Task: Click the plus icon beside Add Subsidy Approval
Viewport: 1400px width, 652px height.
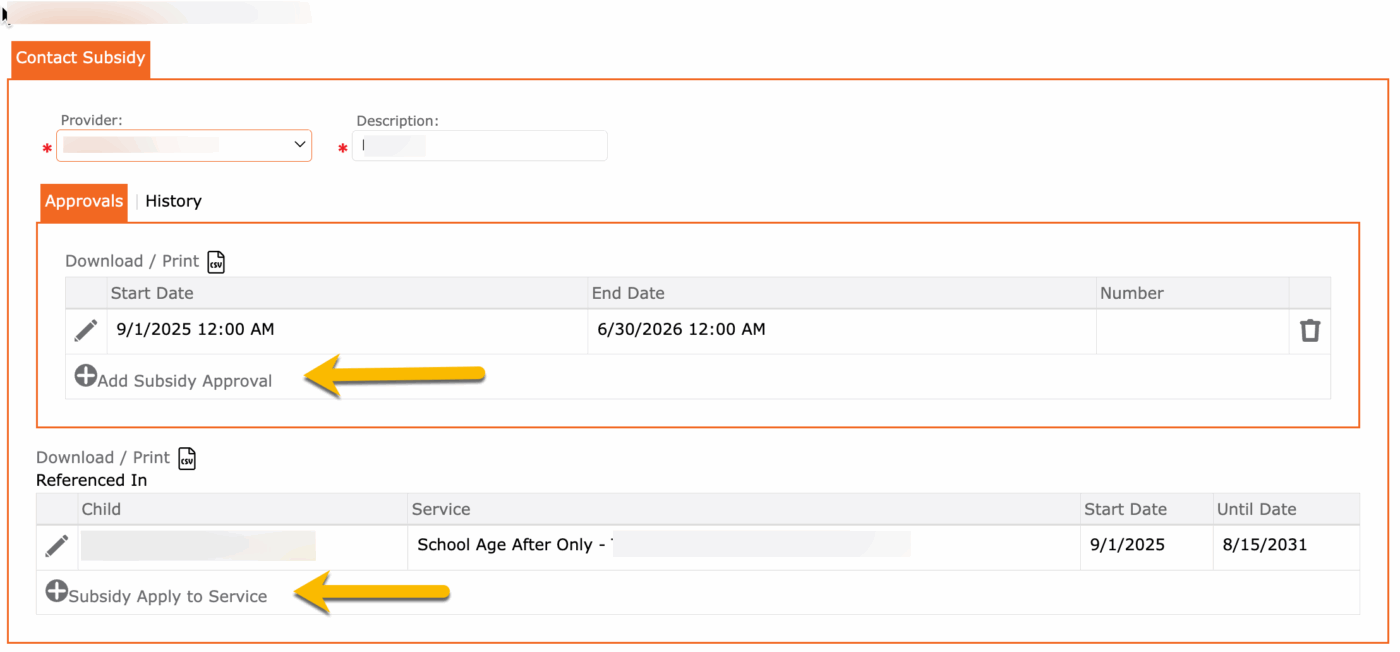Action: pos(86,377)
